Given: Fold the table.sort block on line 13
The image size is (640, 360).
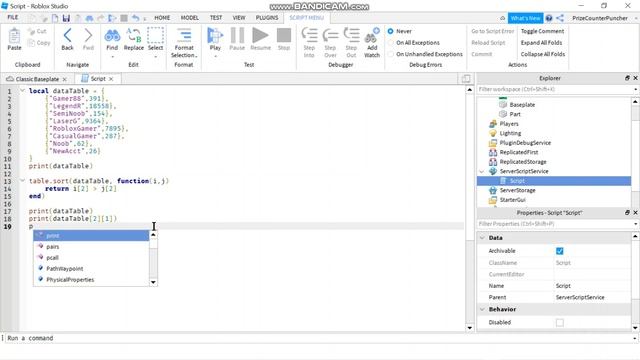Looking at the screenshot, I should [x=22, y=180].
